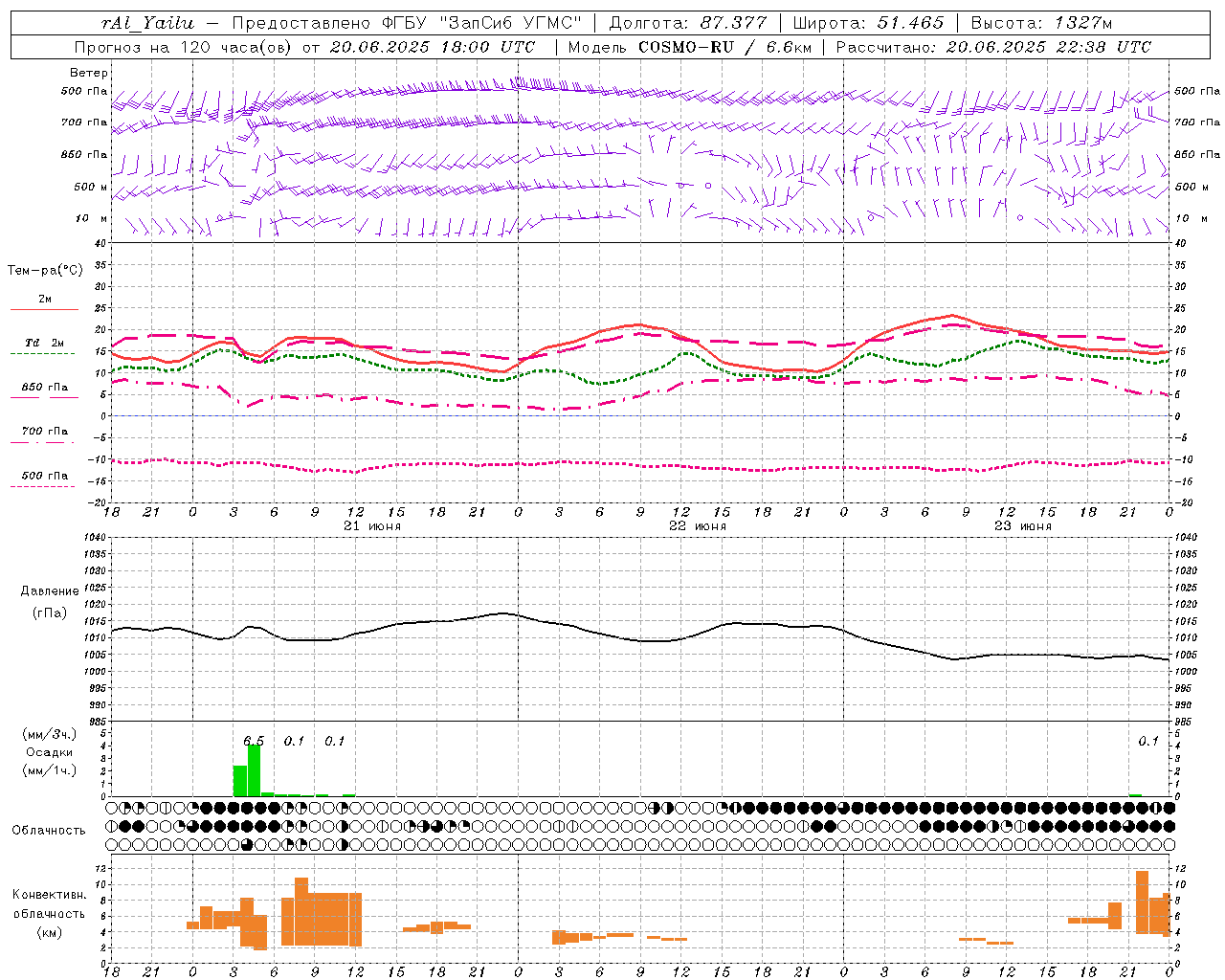This screenshot has height=980, width=1225.
Task: Click the '23 июня' date label
Action: [x=1023, y=526]
